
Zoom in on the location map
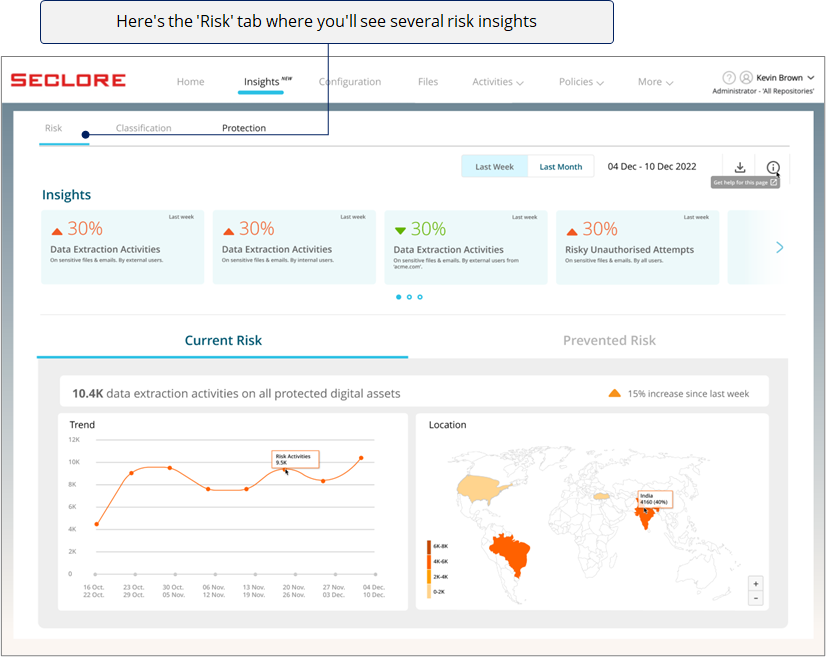[x=755, y=583]
